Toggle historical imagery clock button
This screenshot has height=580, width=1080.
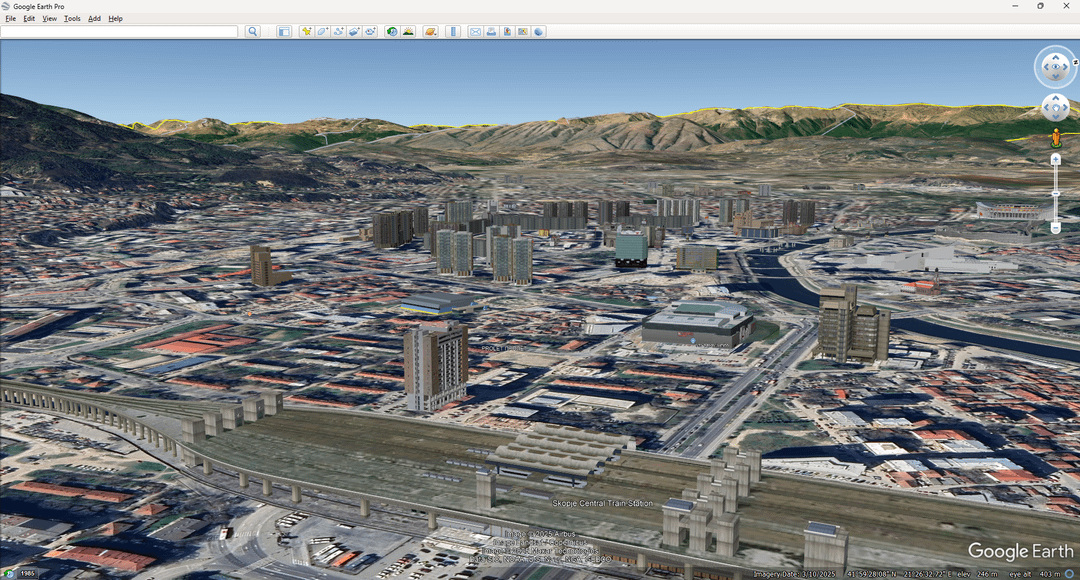pyautogui.click(x=392, y=32)
